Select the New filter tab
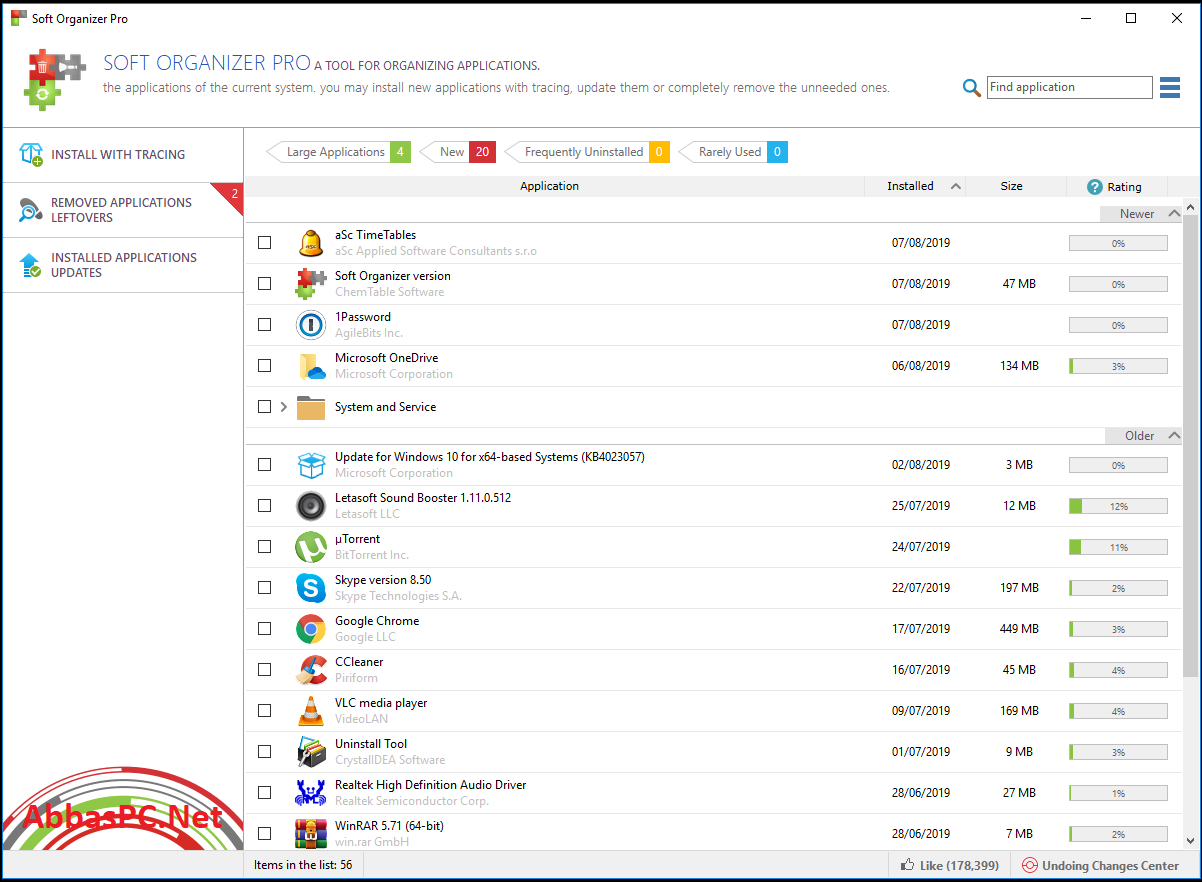The width and height of the screenshot is (1202, 882). [457, 152]
